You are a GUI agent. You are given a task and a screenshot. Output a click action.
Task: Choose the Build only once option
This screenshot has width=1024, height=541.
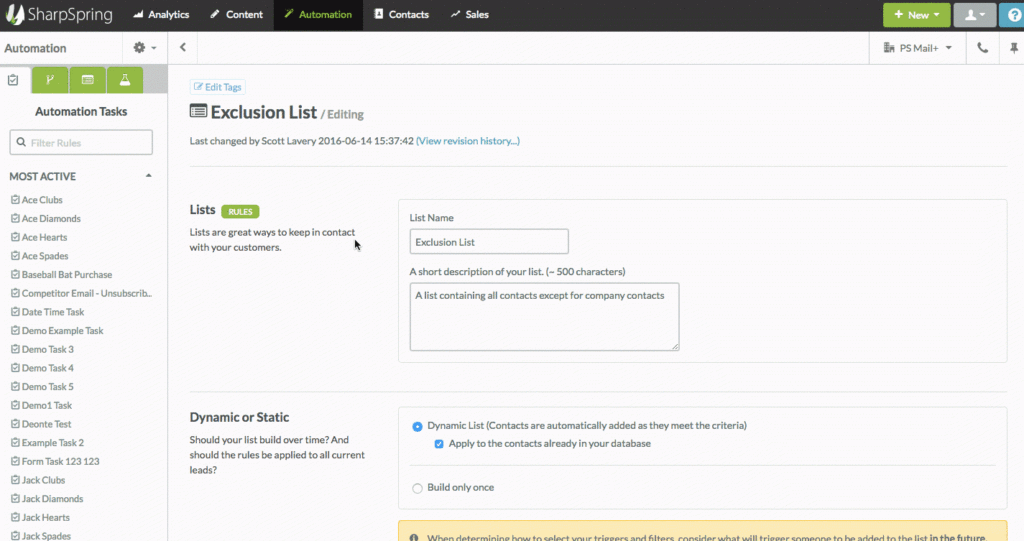[417, 488]
